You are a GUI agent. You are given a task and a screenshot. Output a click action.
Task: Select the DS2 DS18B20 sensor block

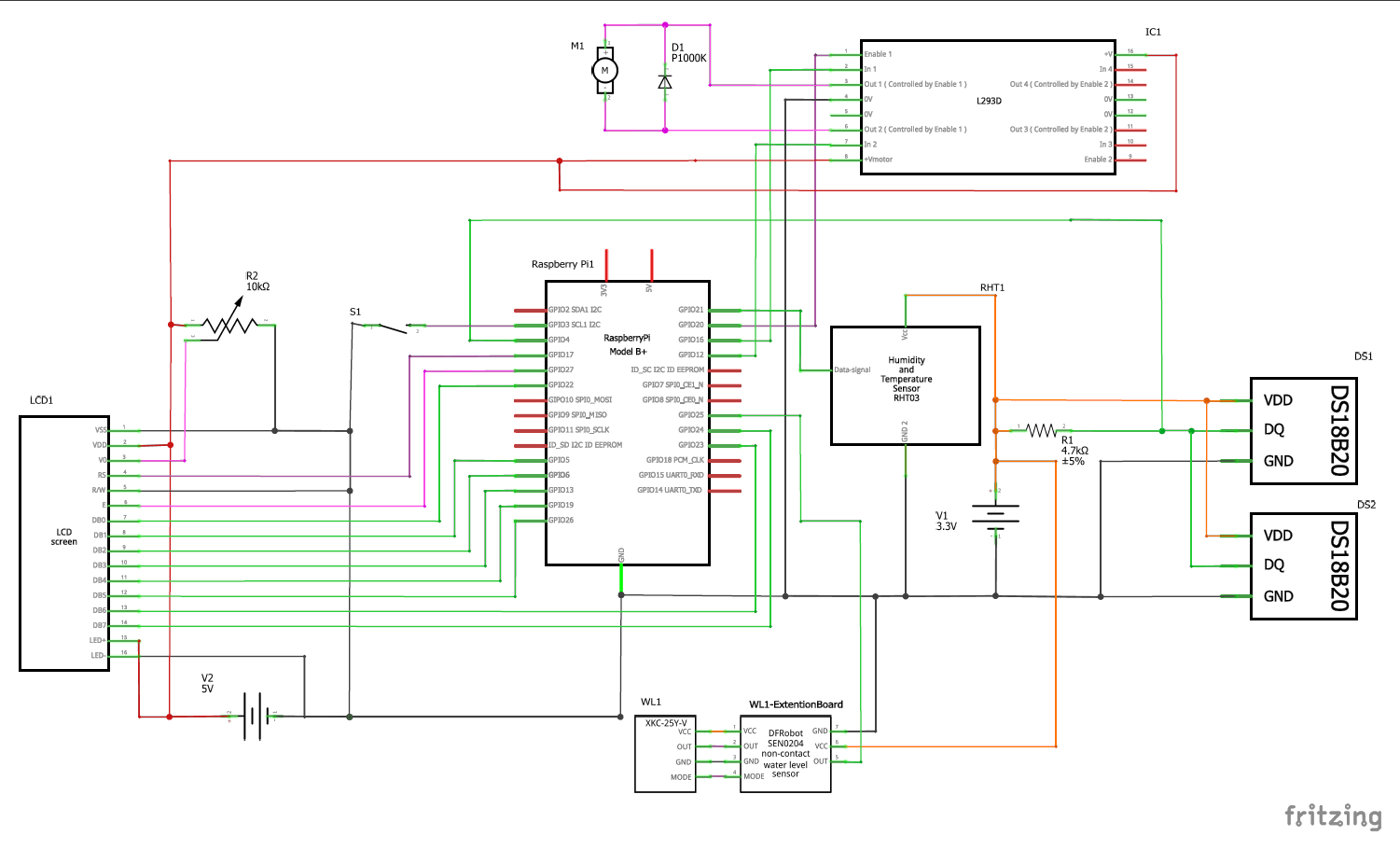1303,565
